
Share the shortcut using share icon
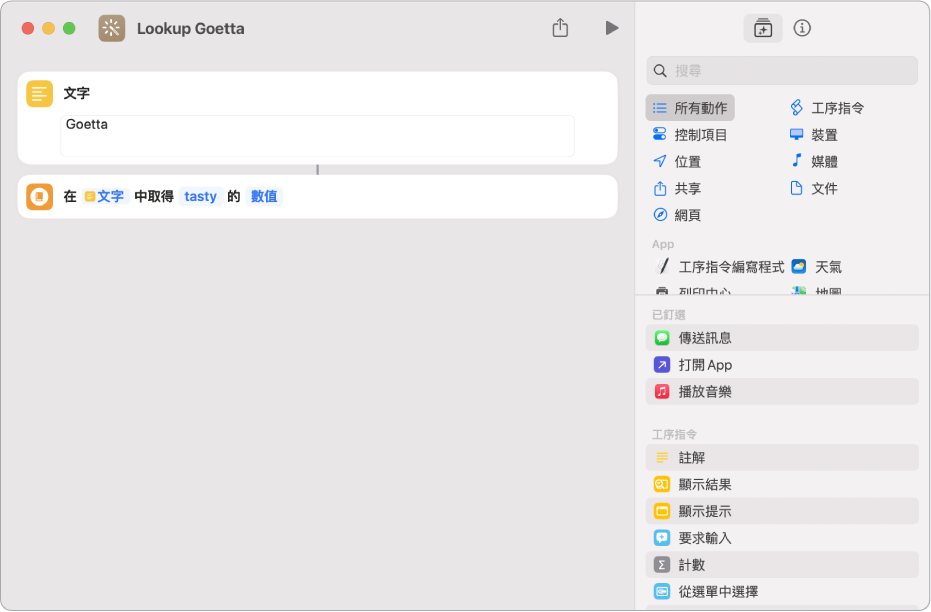[x=560, y=27]
